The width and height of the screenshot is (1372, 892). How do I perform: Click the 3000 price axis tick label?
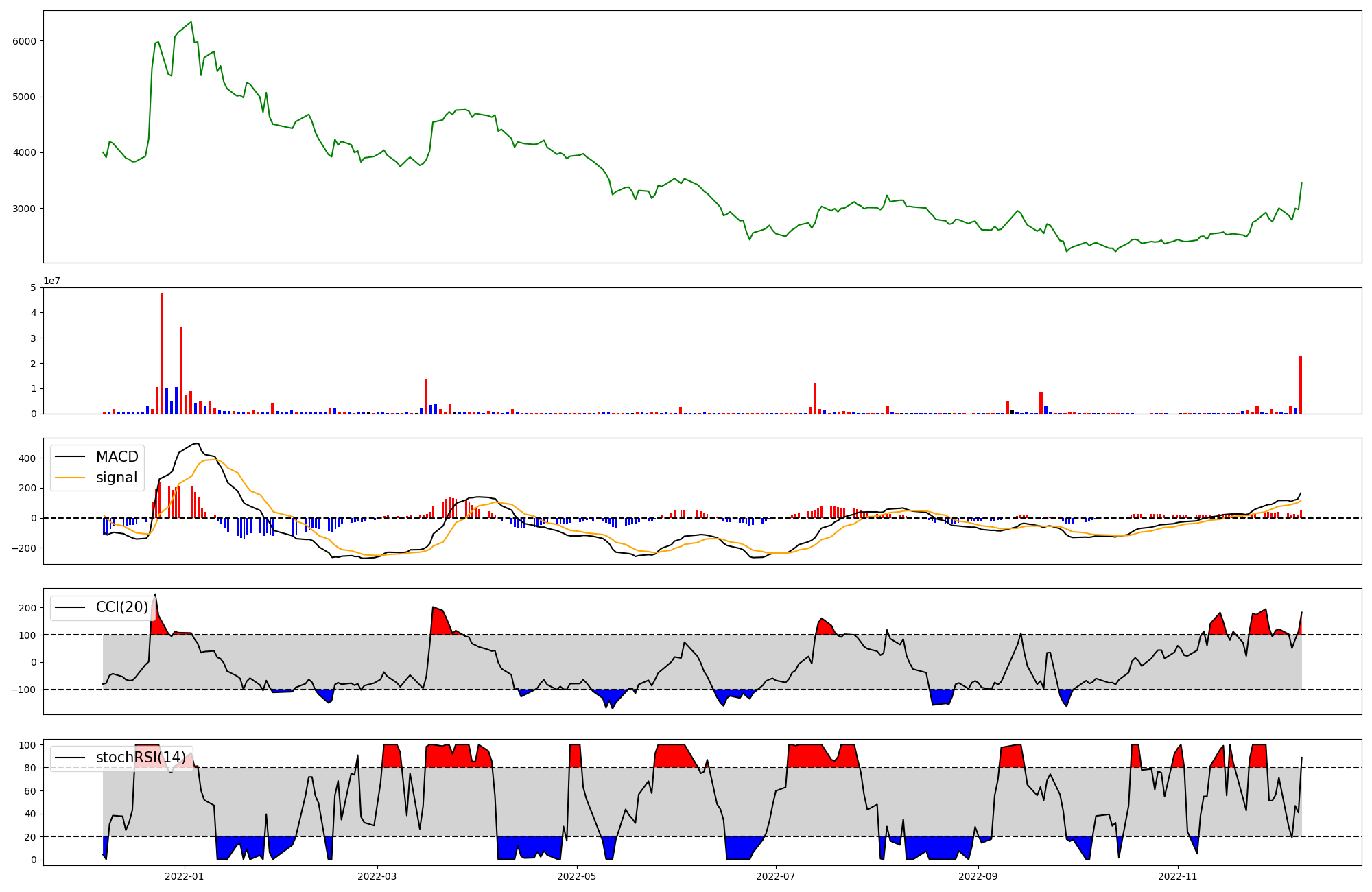[24, 209]
